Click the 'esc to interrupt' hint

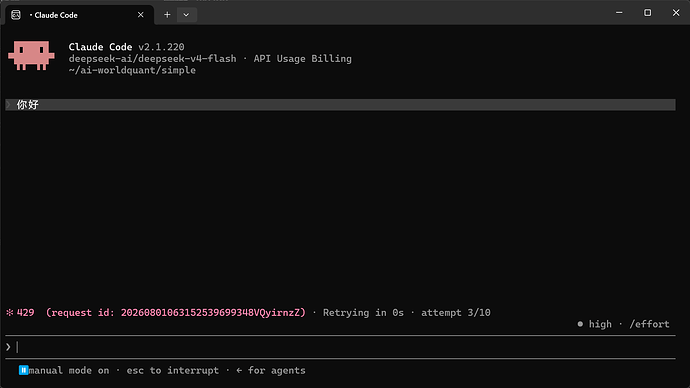pyautogui.click(x=172, y=370)
